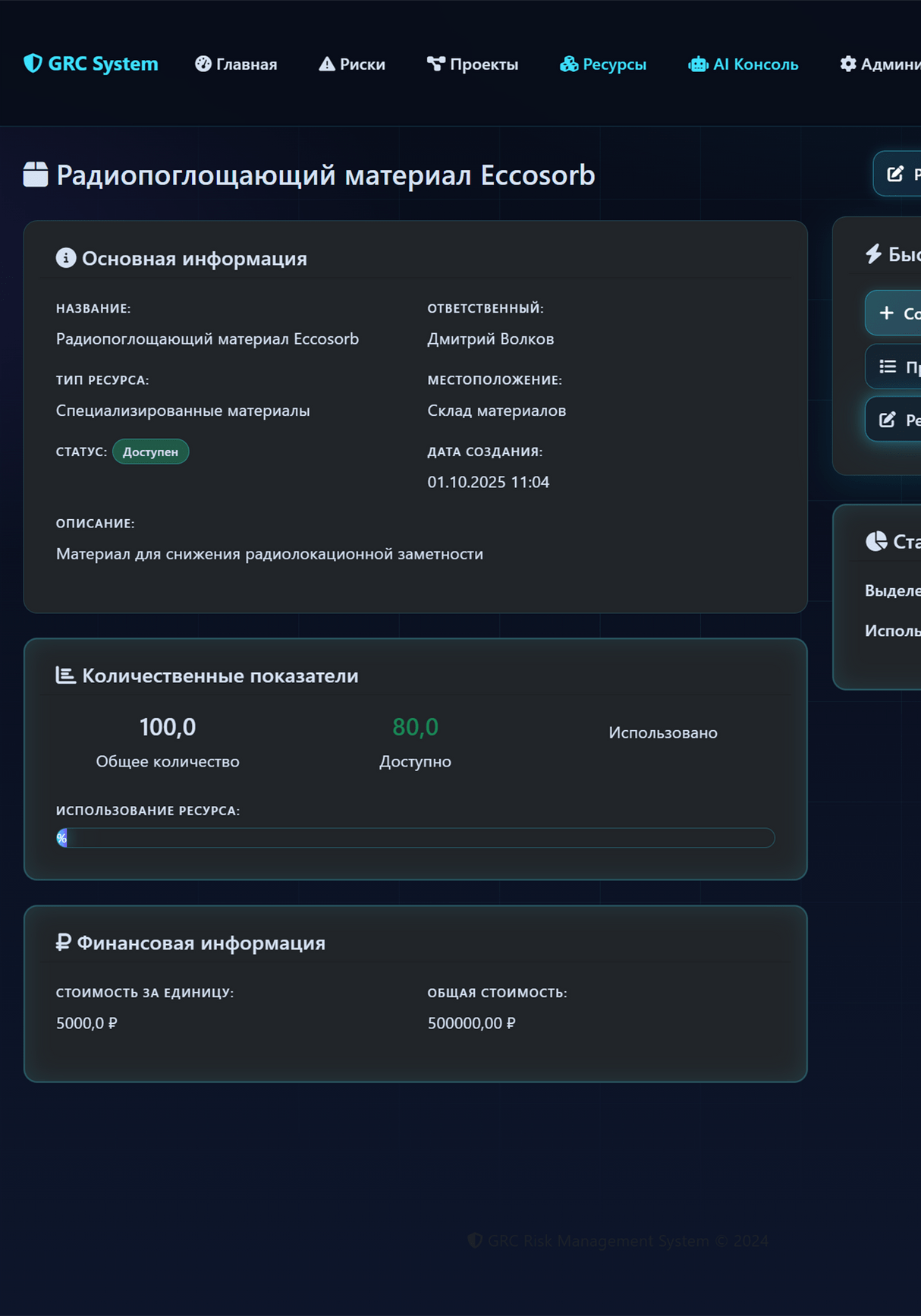Viewport: 921px width, 1316px height.
Task: Click the unit cost value 5000,0 ₽
Action: [86, 1023]
